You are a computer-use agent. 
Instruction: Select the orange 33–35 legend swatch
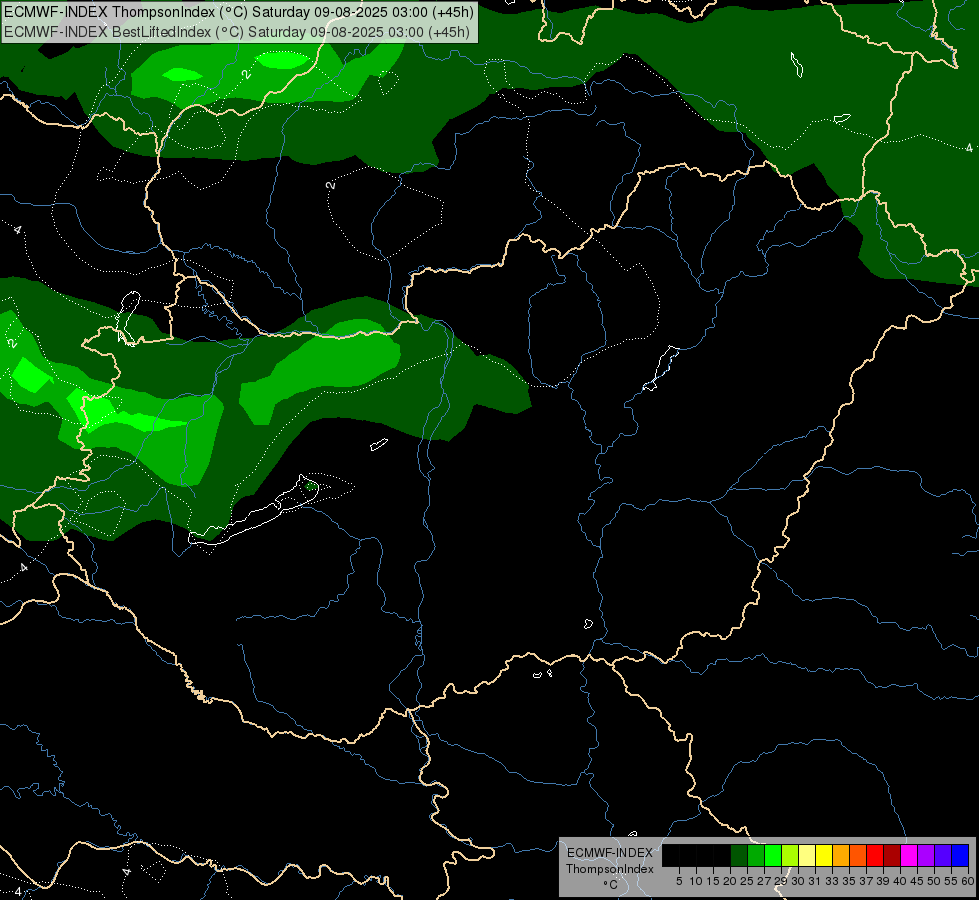[841, 855]
